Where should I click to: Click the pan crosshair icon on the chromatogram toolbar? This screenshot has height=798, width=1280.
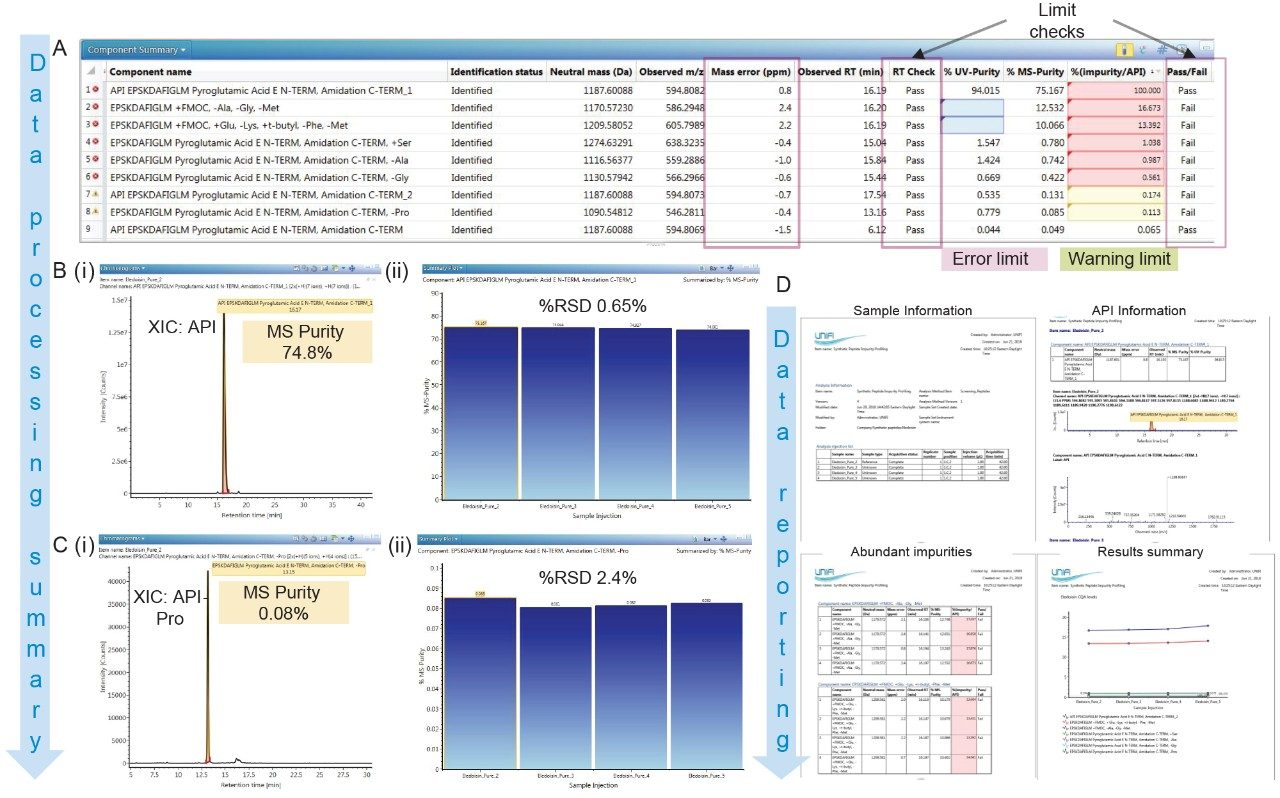352,268
